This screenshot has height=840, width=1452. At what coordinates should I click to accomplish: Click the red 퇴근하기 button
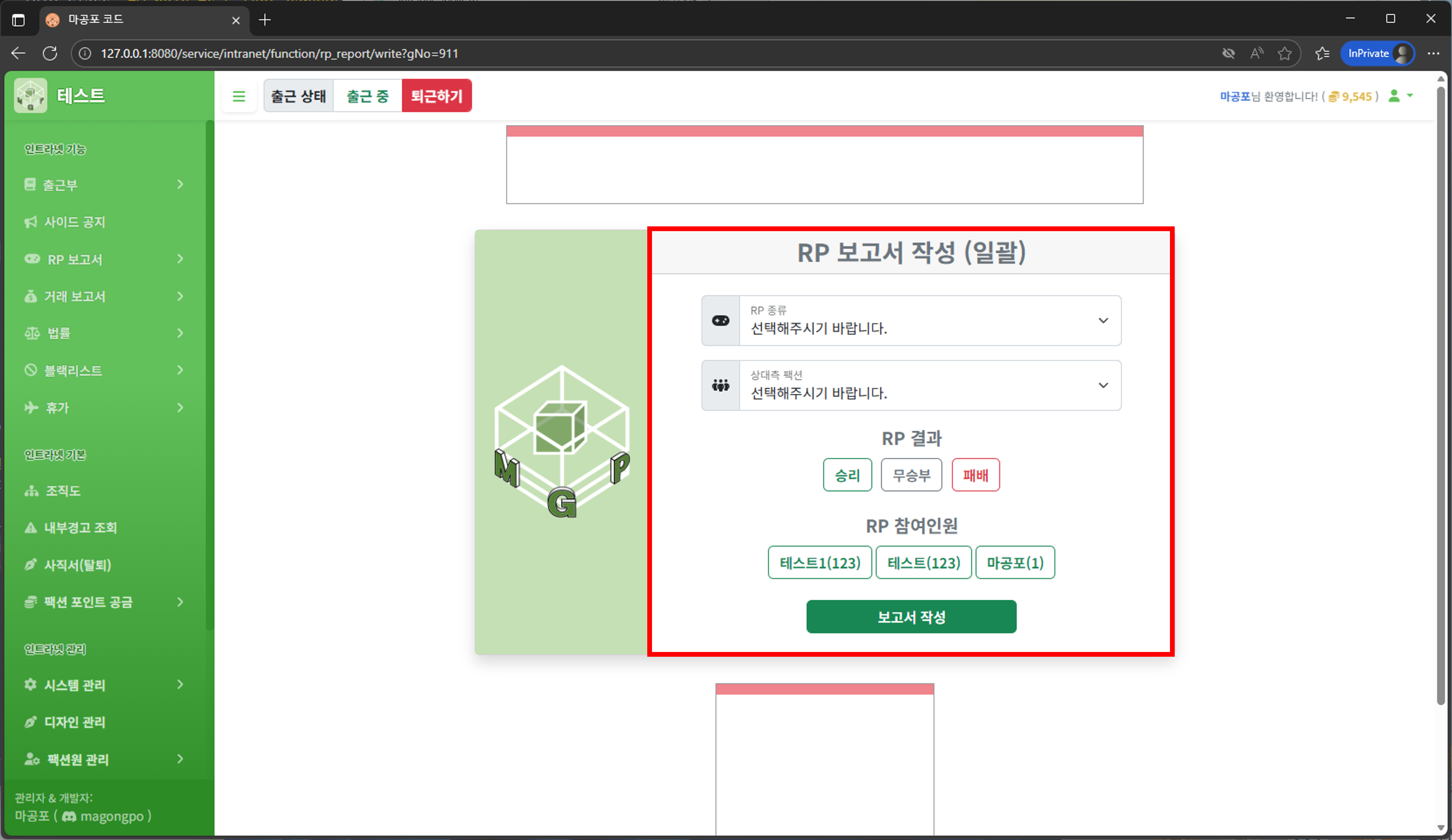[437, 96]
